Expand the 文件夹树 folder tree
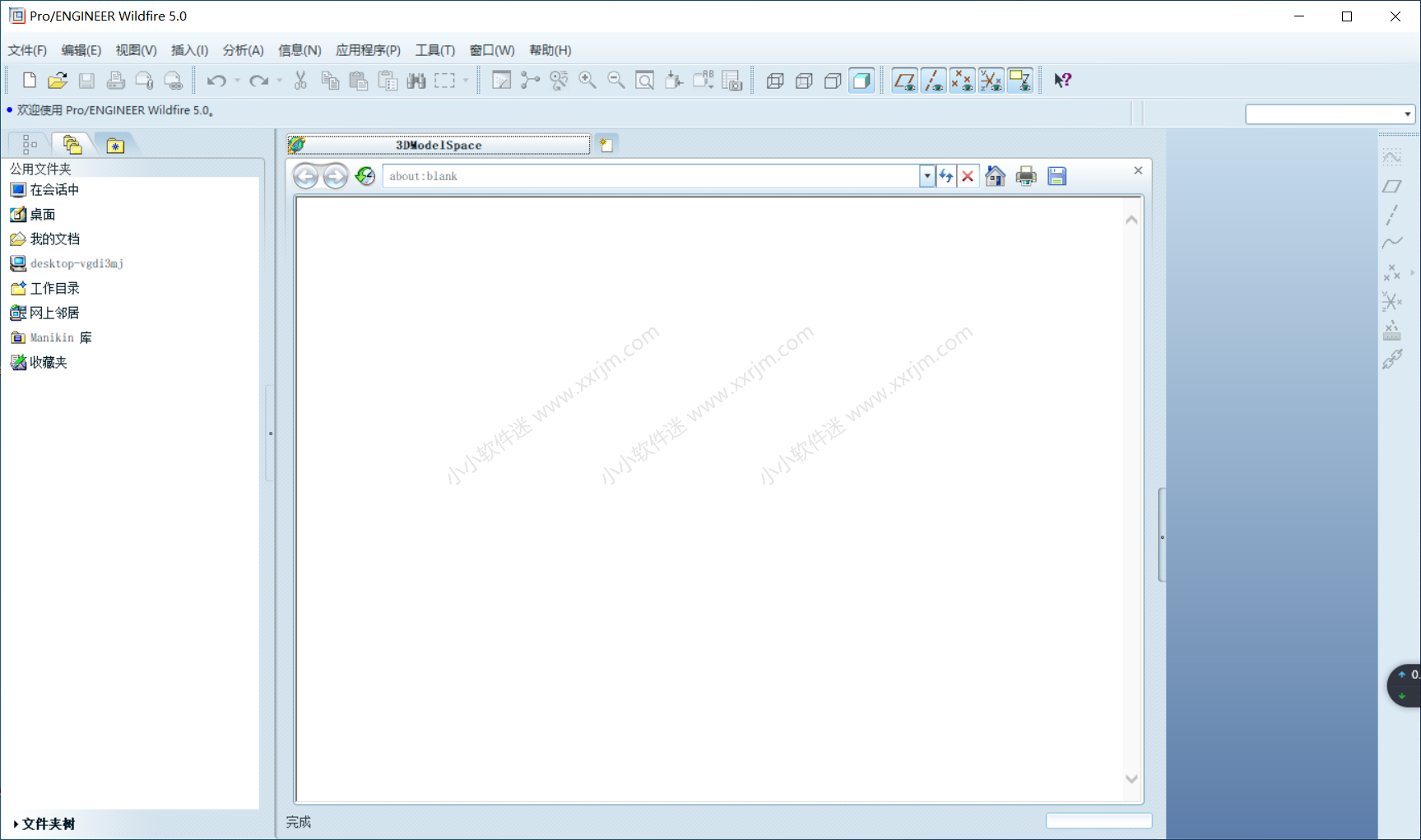The width and height of the screenshot is (1421, 840). pyautogui.click(x=45, y=824)
